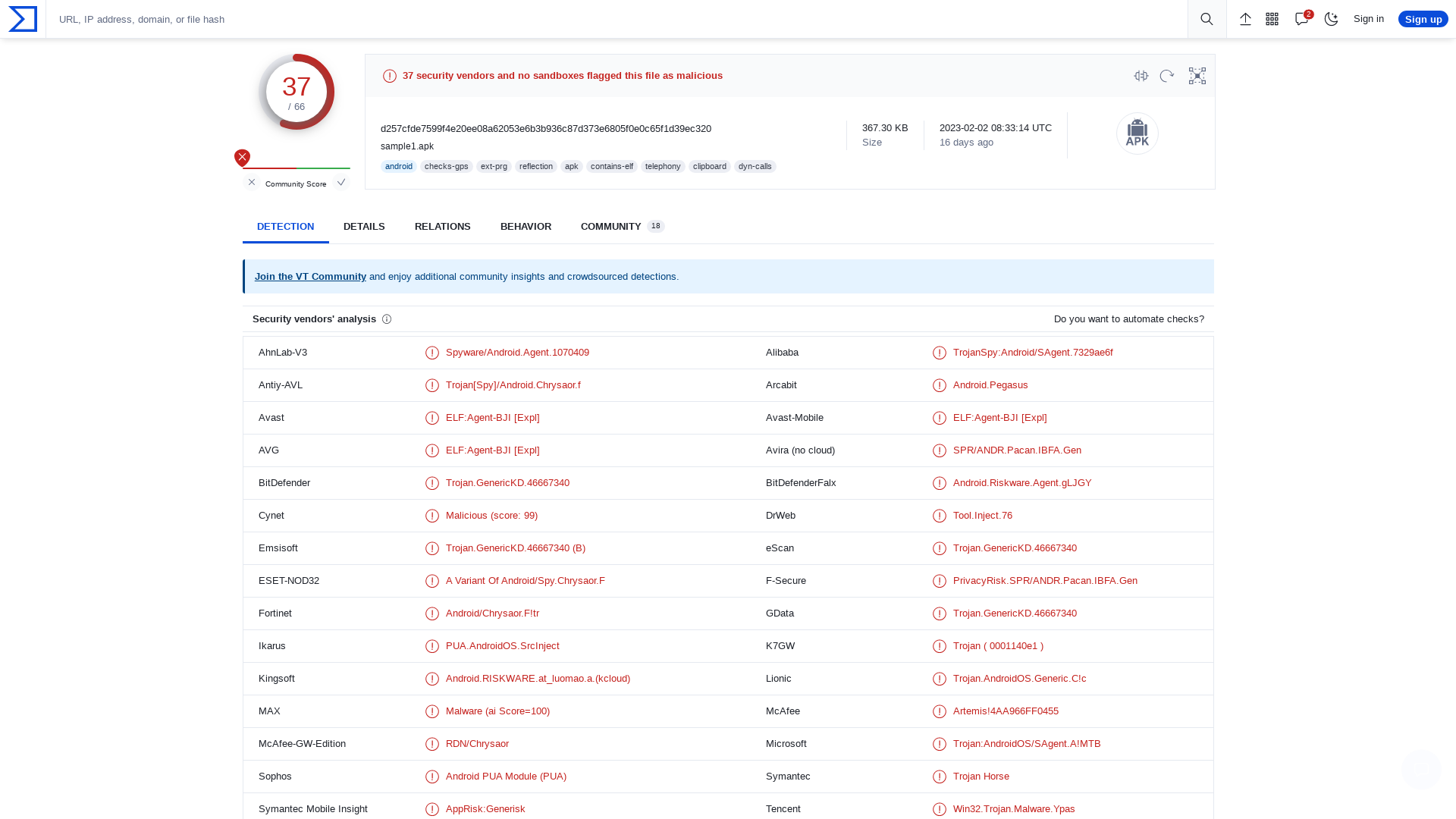1456x819 pixels.
Task: Click warning icon in Sophos row
Action: tap(432, 777)
